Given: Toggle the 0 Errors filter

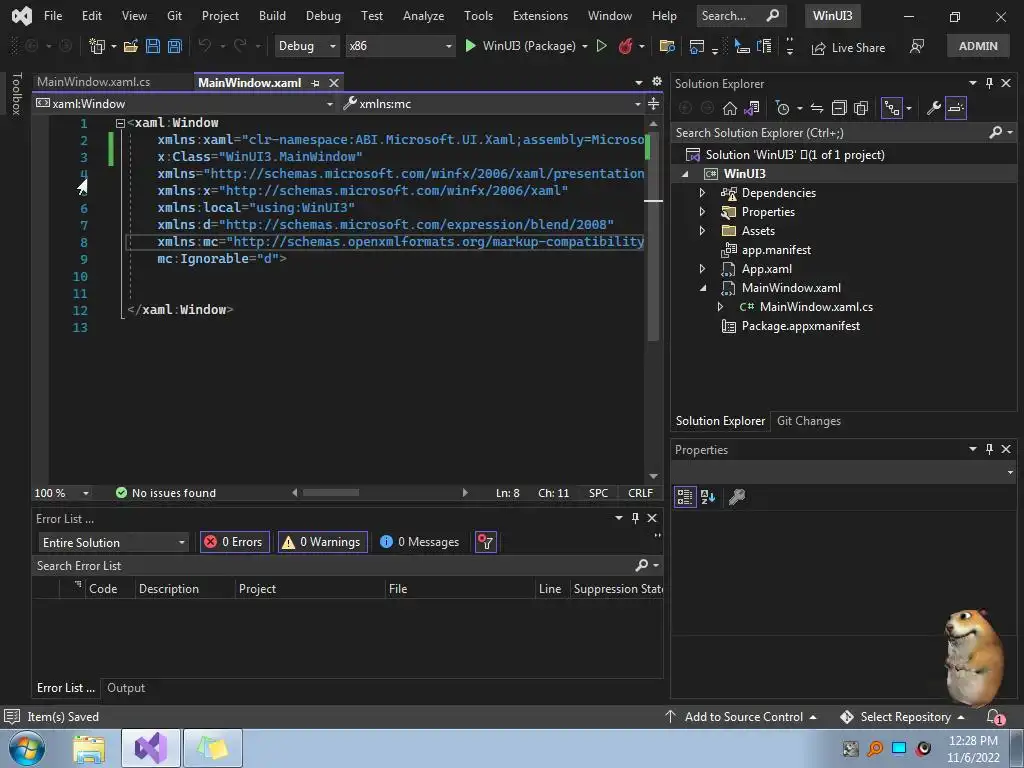Looking at the screenshot, I should point(234,542).
